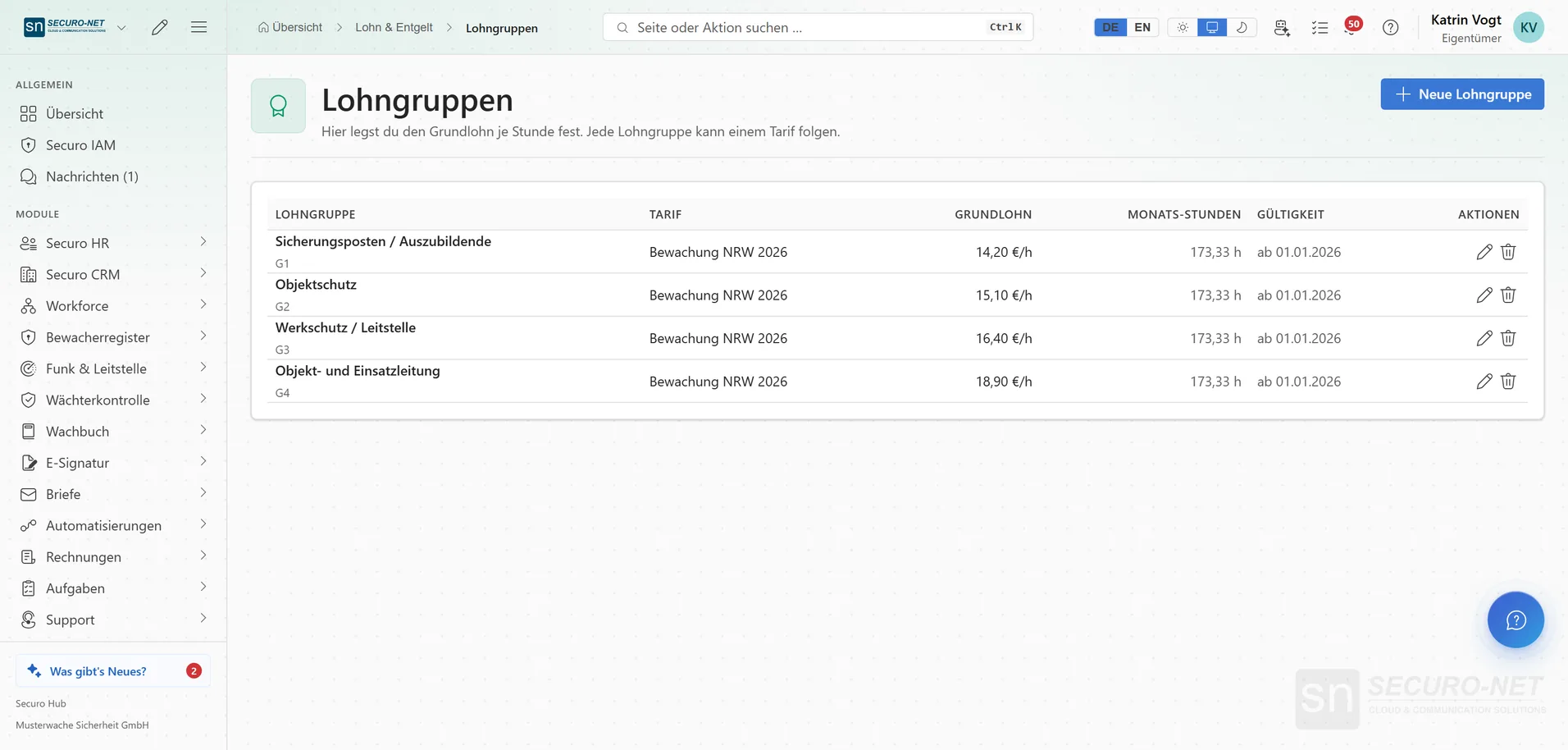Delete the Werkschutz / Leitstelle wage group

1508,338
